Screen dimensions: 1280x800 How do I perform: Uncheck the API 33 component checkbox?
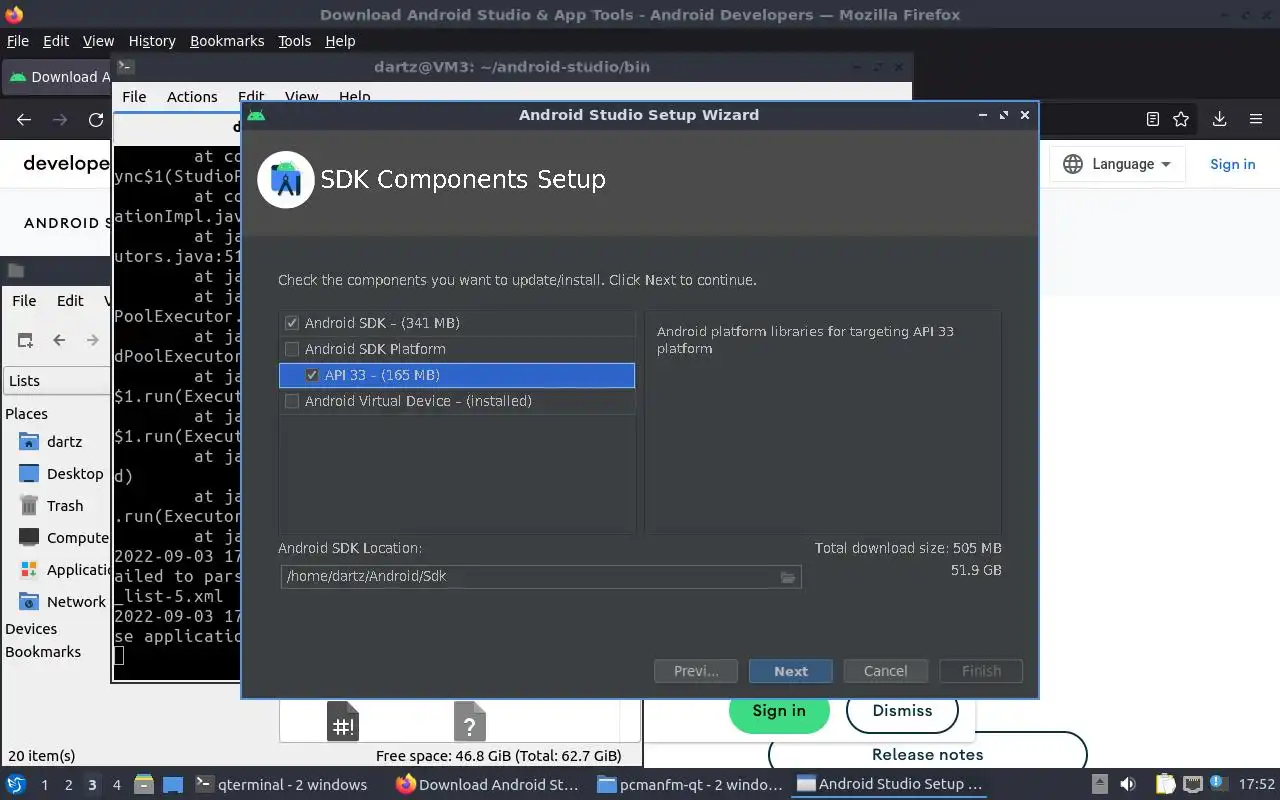pyautogui.click(x=312, y=375)
